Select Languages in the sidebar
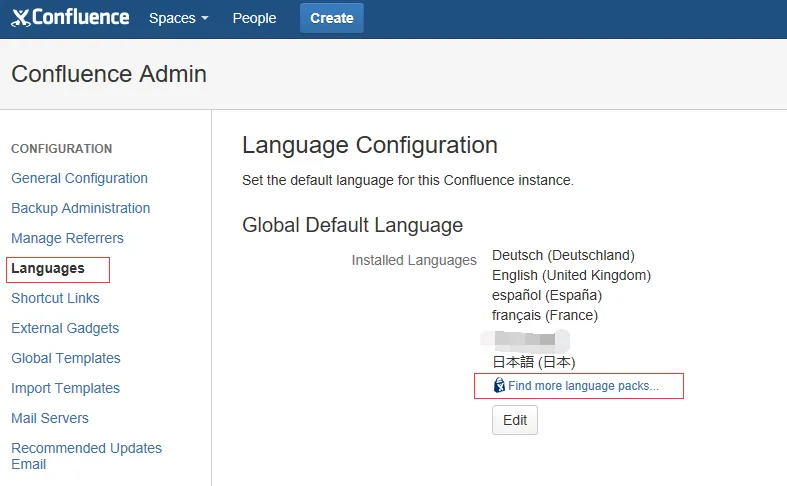Screen dimensions: 787x486 48,269
